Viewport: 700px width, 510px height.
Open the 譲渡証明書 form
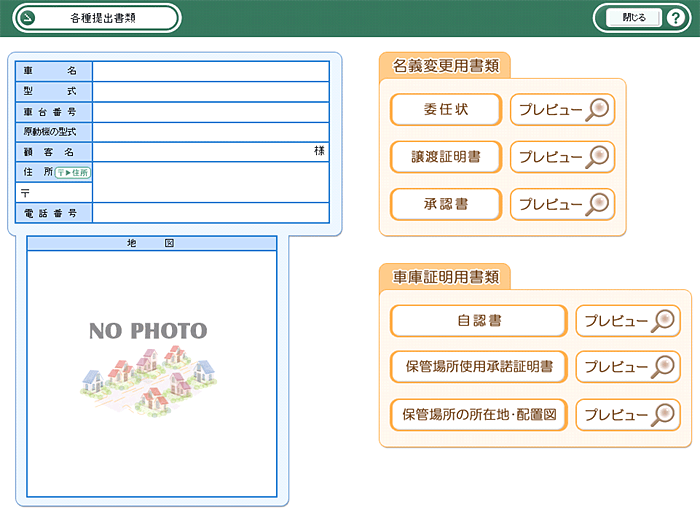pyautogui.click(x=445, y=157)
